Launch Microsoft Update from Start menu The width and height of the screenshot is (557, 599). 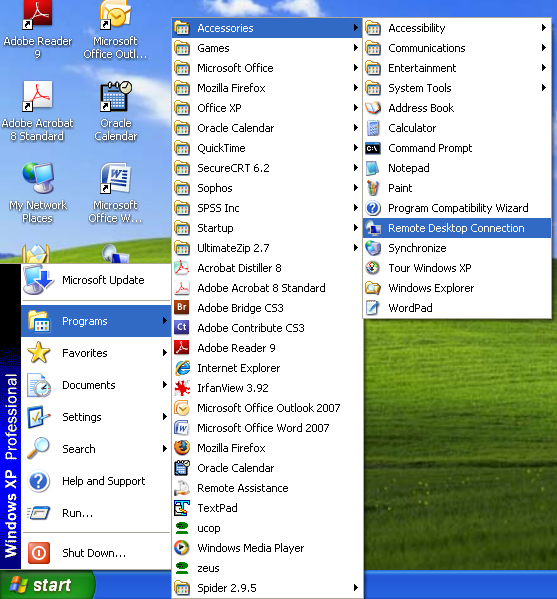(96, 280)
